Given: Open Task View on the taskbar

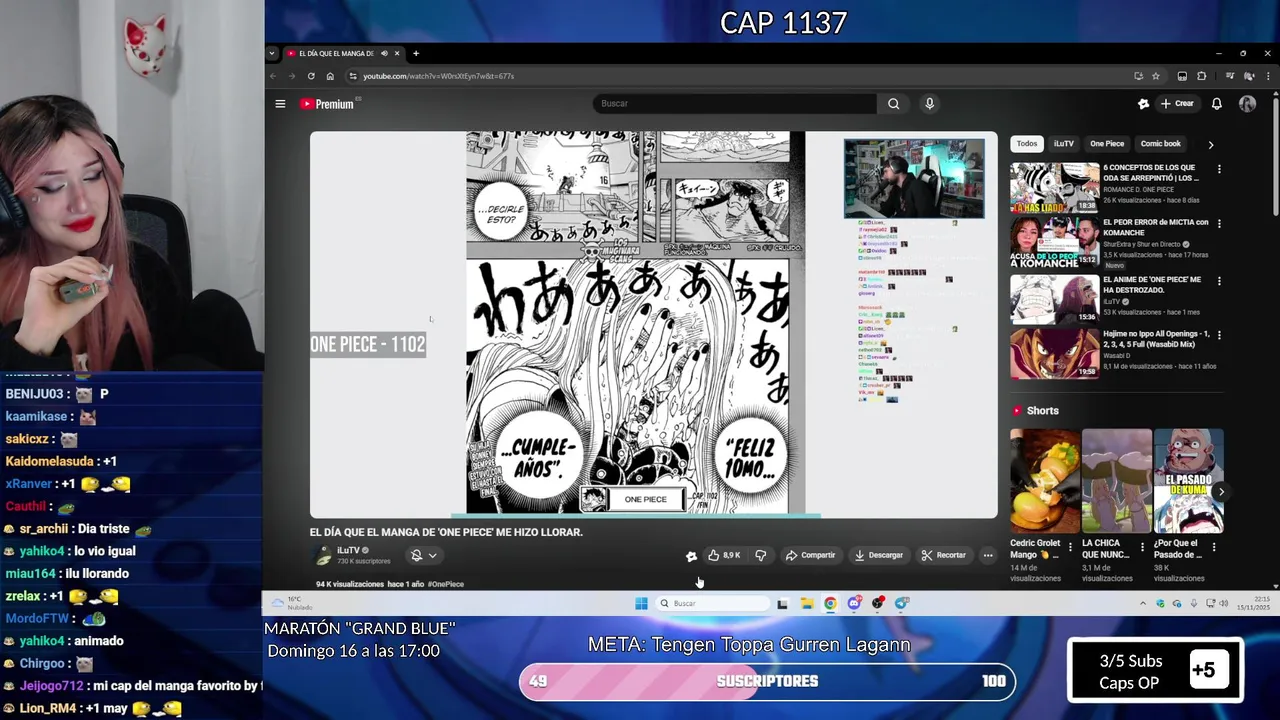Looking at the screenshot, I should coord(782,603).
